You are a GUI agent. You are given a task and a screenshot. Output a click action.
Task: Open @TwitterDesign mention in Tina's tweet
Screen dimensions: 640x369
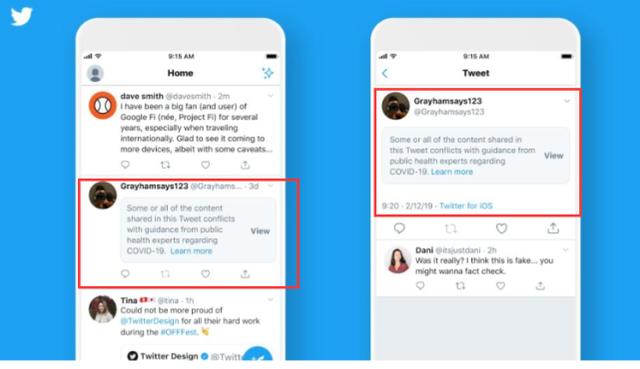point(149,321)
